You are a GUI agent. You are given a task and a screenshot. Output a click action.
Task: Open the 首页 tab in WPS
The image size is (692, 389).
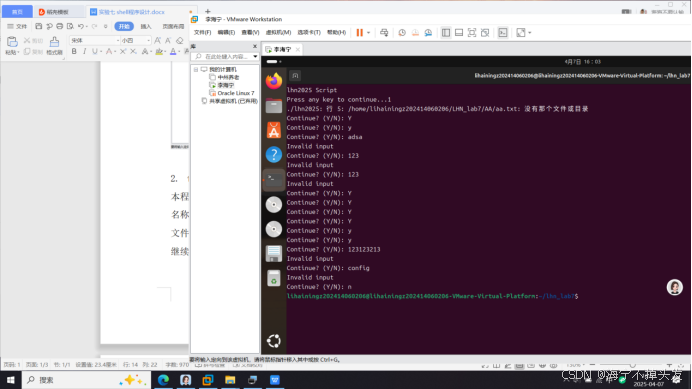coord(17,12)
